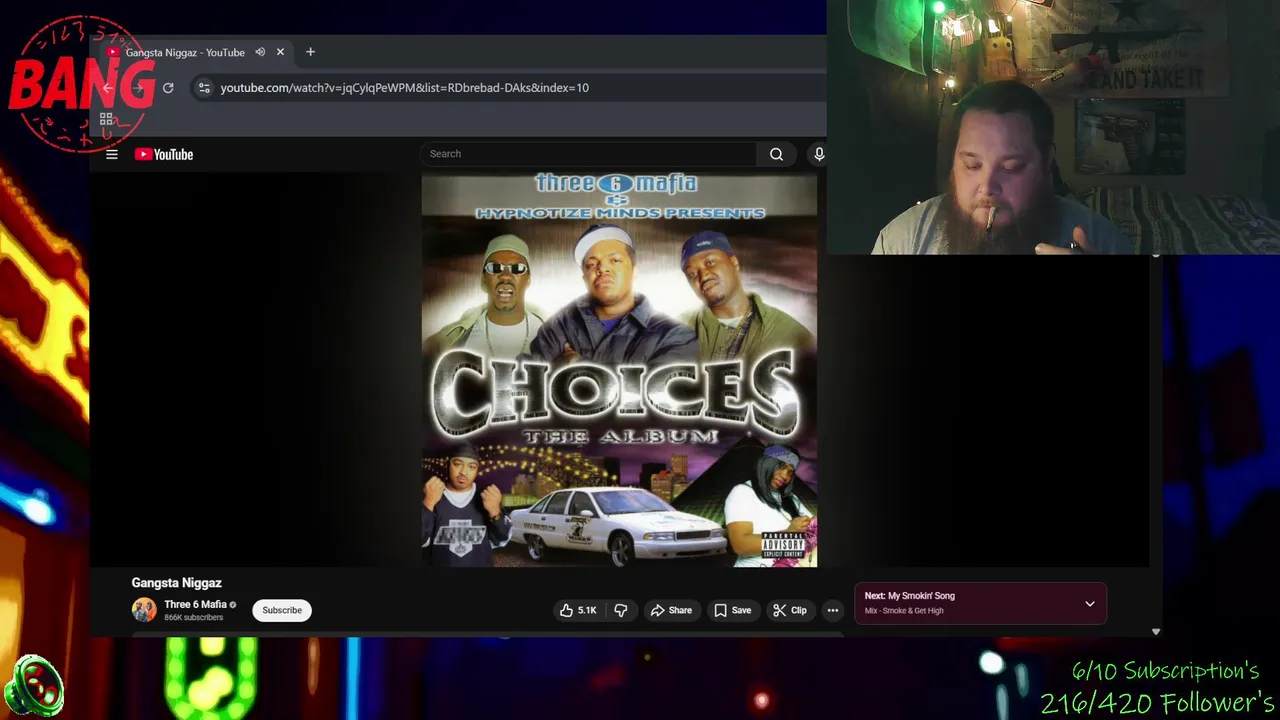Start voice search with the microphone icon
This screenshot has height=720, width=1280.
click(819, 154)
